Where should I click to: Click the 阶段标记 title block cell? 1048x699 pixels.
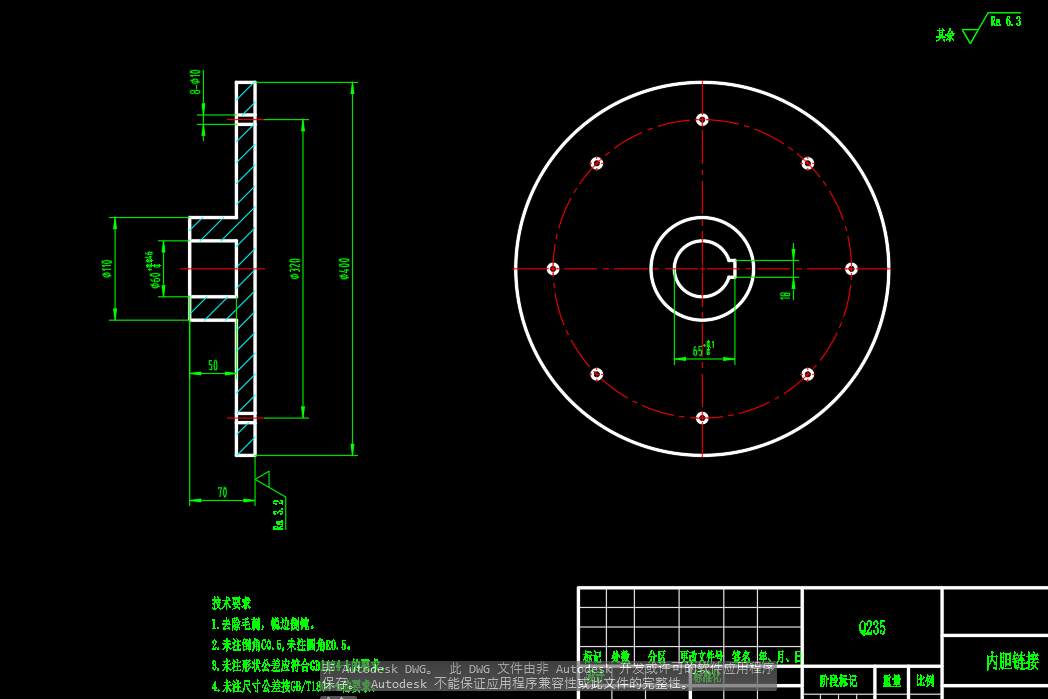coord(838,680)
